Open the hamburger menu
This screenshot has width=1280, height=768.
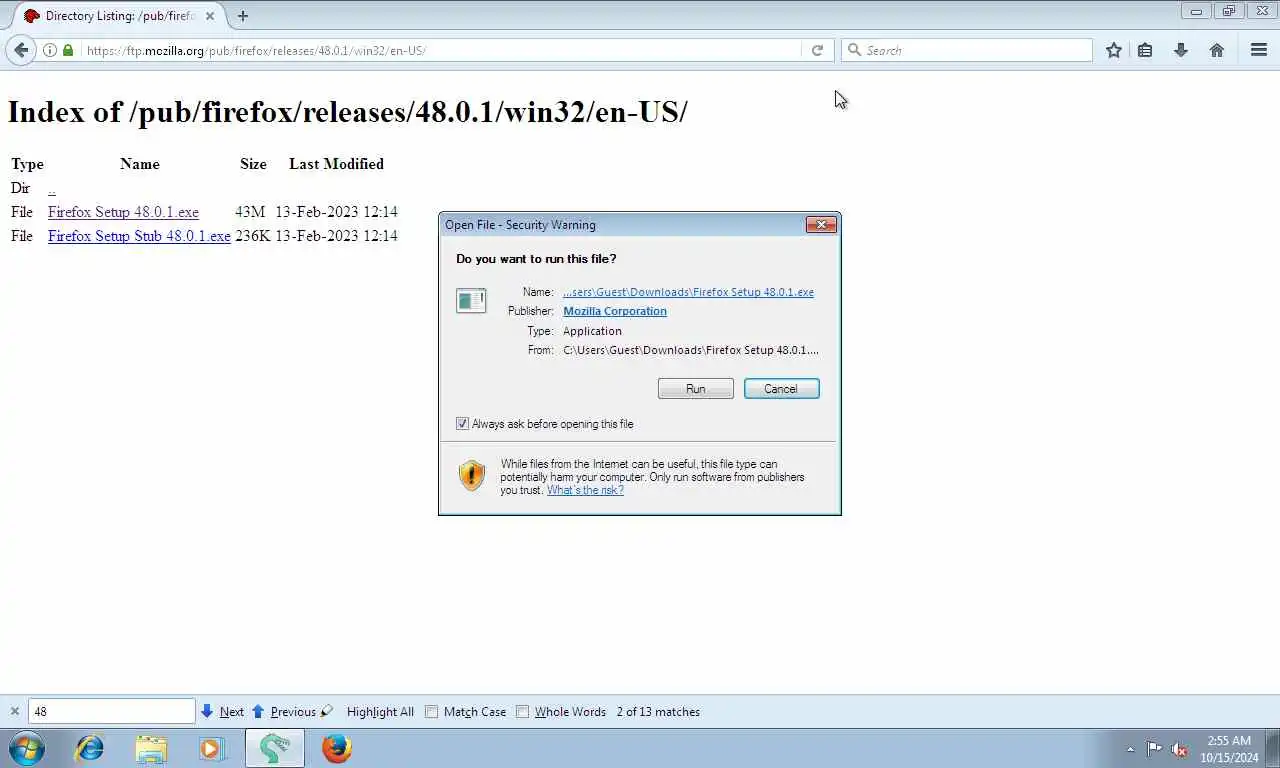pos(1259,50)
